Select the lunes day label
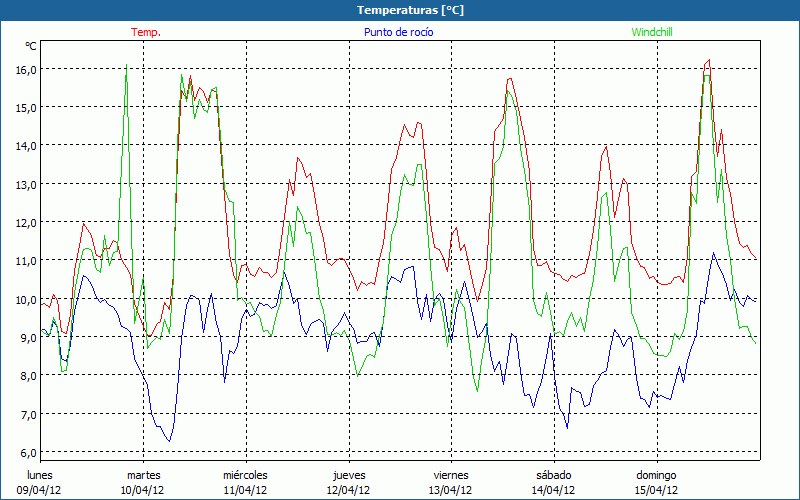 click(40, 475)
